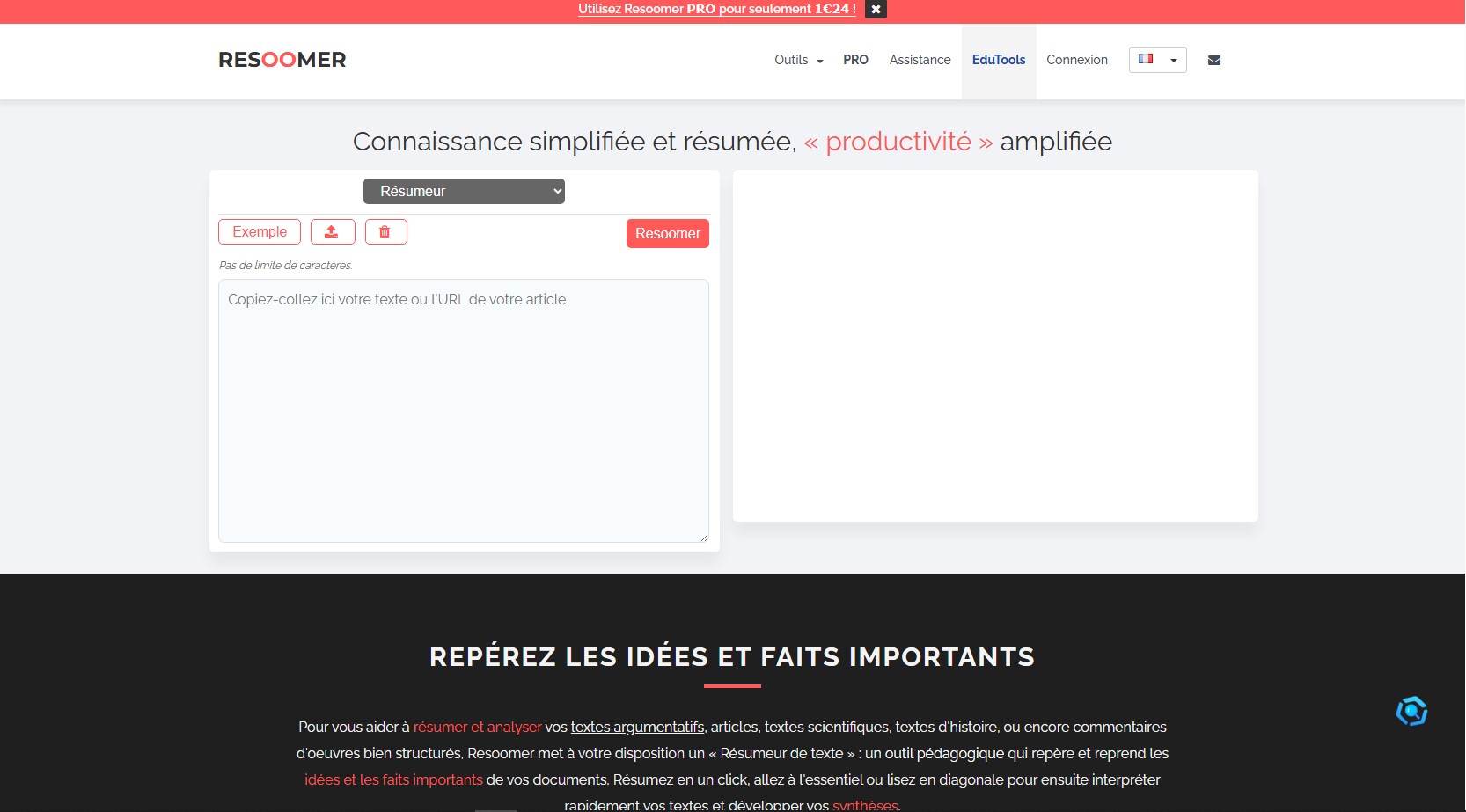
Task: Switch to the EduTools tab
Action: click(998, 60)
